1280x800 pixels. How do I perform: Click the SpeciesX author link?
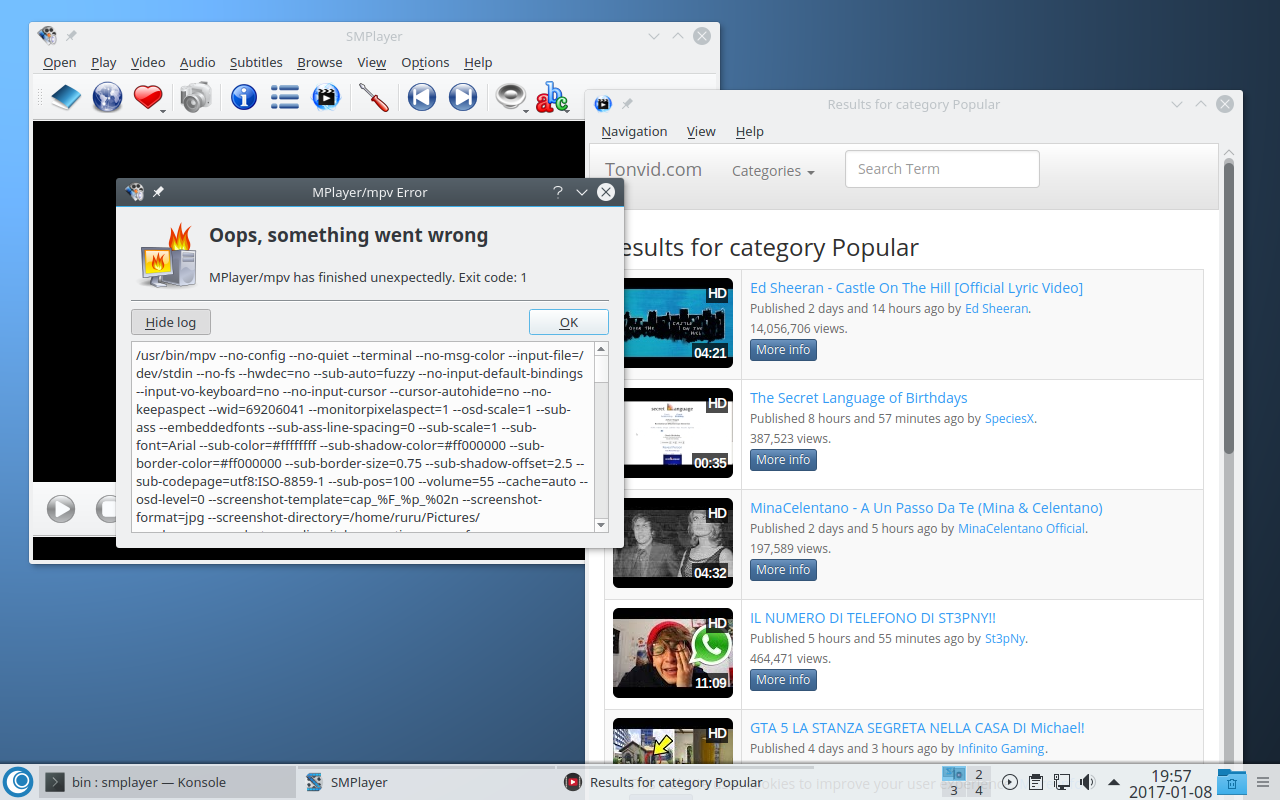pyautogui.click(x=1009, y=418)
